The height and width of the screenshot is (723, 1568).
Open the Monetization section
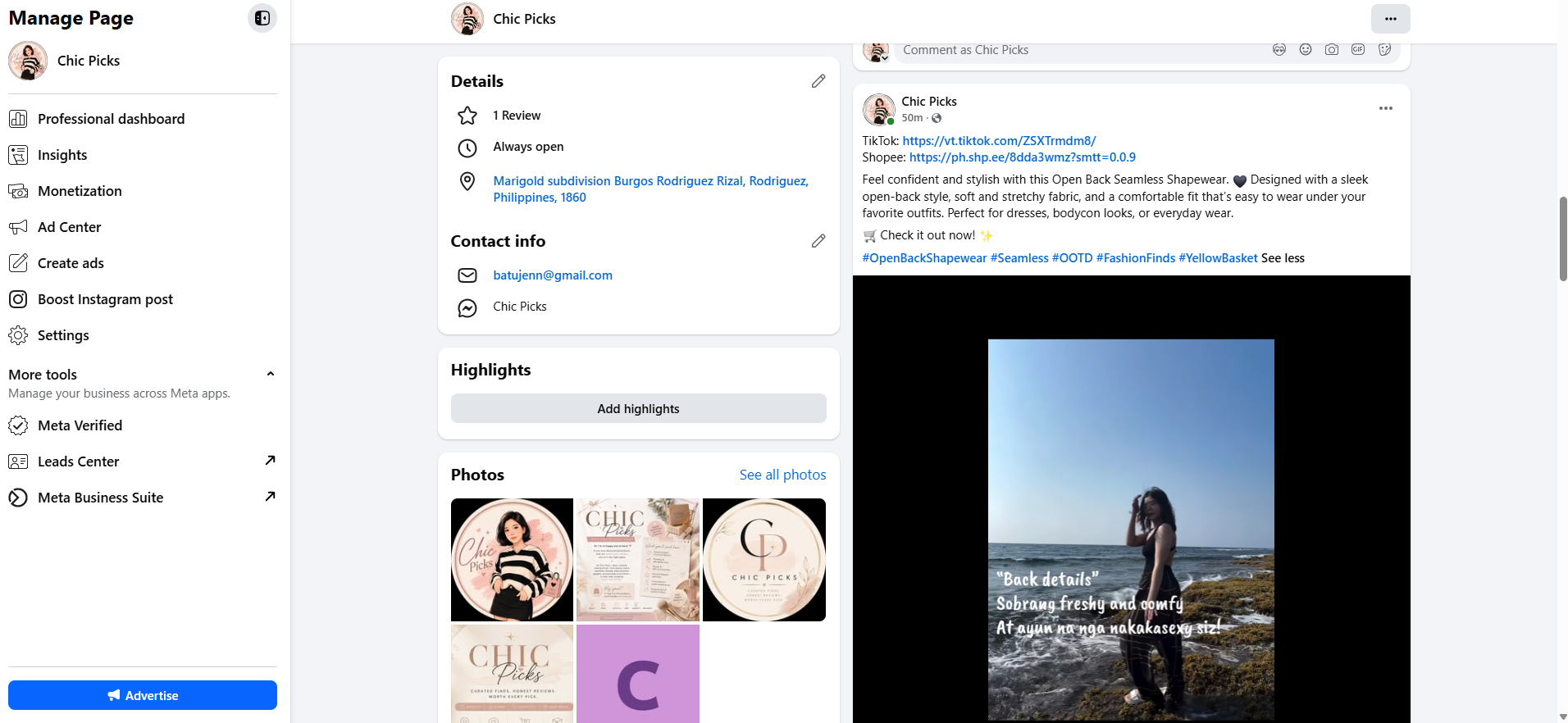point(143,191)
